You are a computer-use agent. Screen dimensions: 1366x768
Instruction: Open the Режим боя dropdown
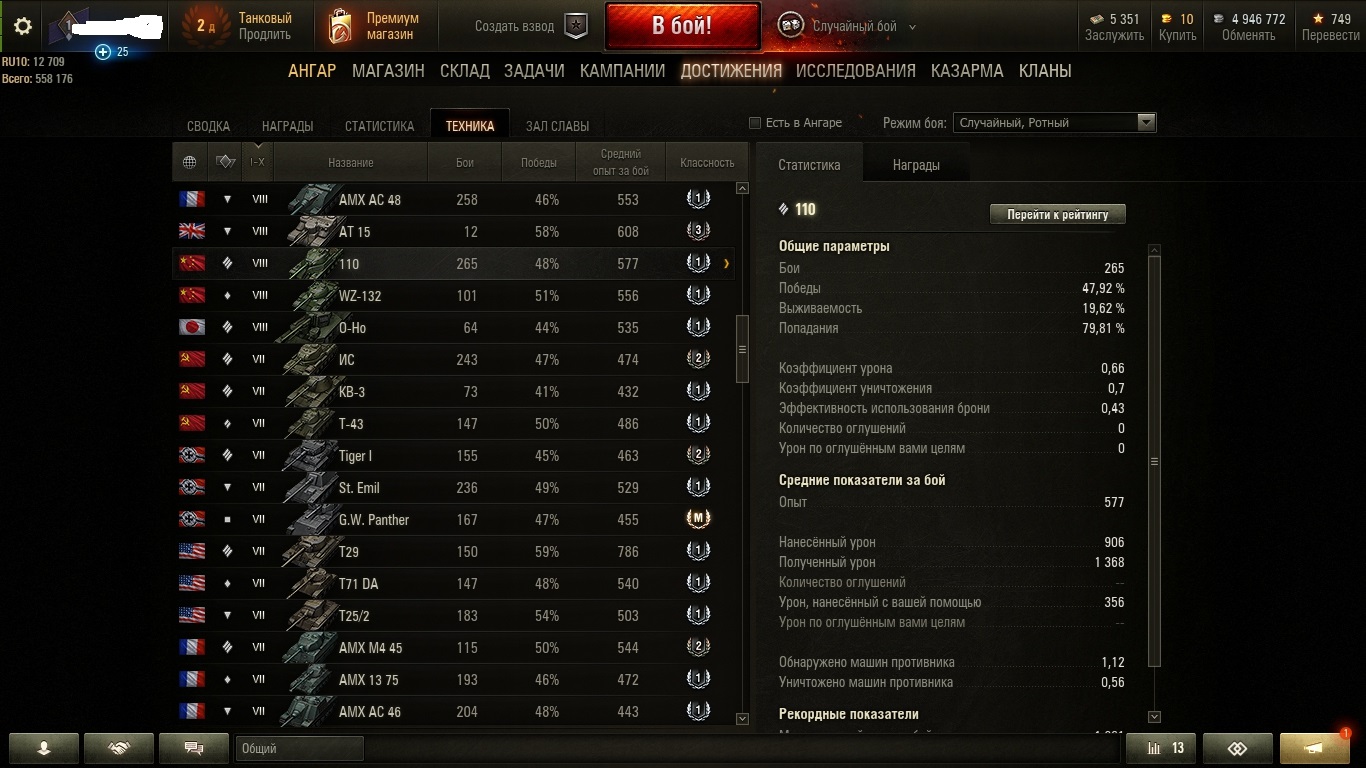(1054, 123)
